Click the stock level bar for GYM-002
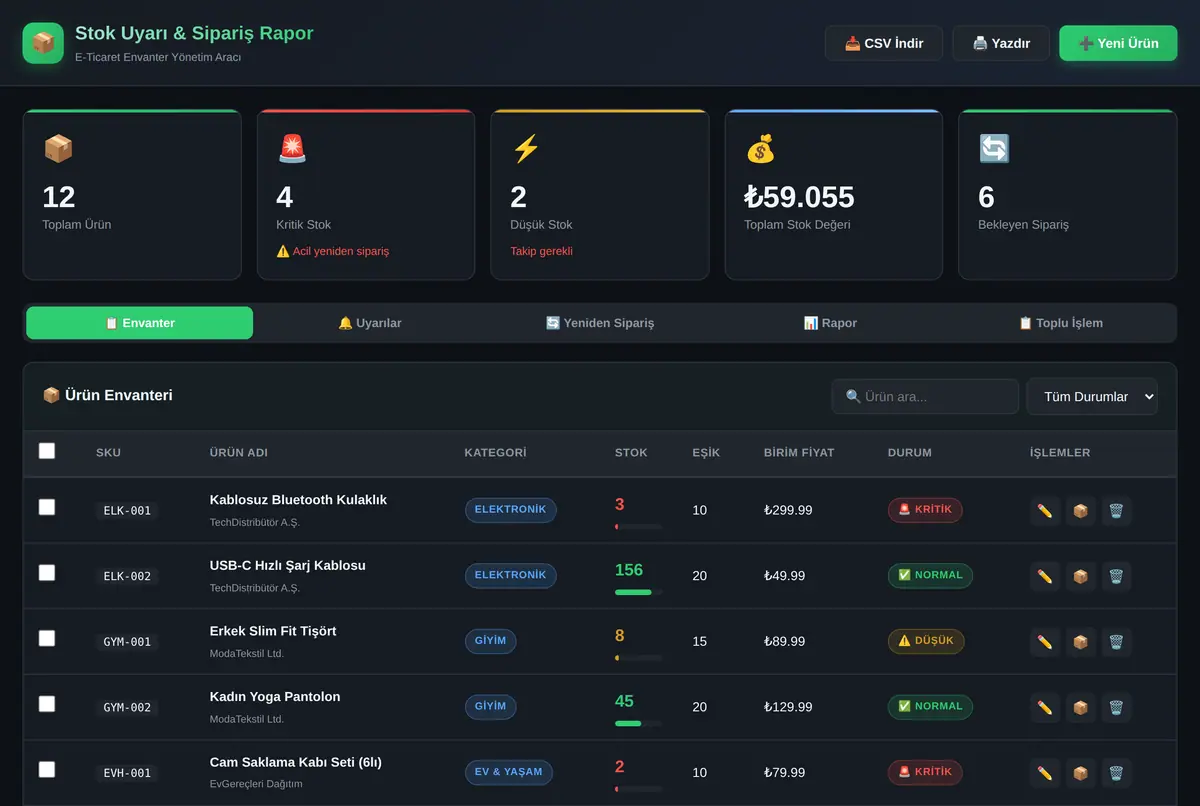Screen dimensions: 1200x806 638,723
